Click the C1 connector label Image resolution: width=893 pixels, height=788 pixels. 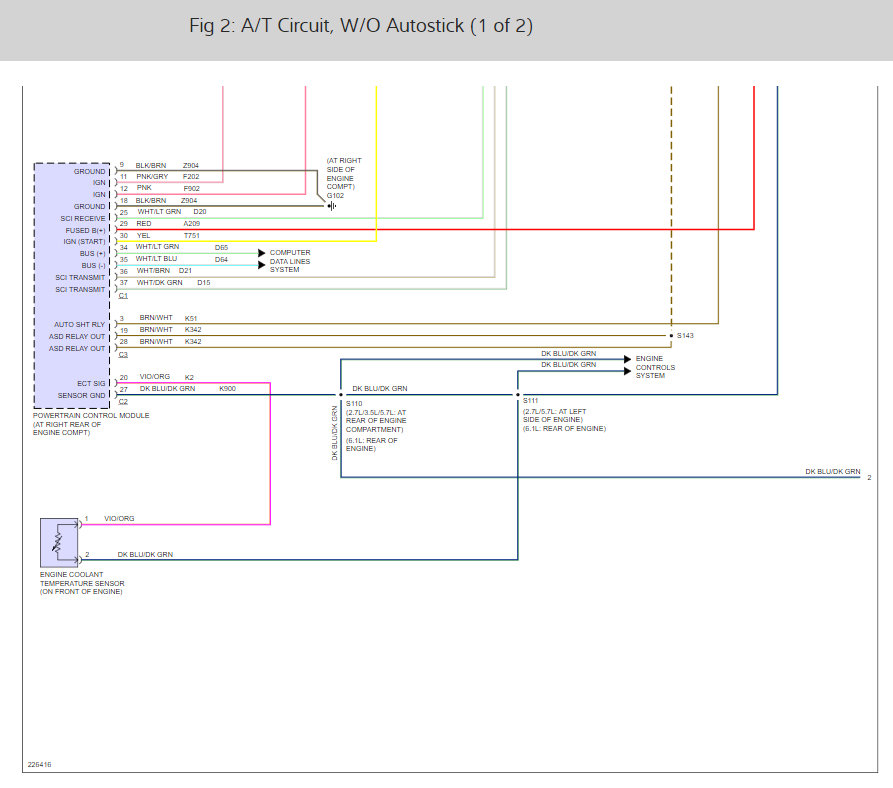(123, 296)
